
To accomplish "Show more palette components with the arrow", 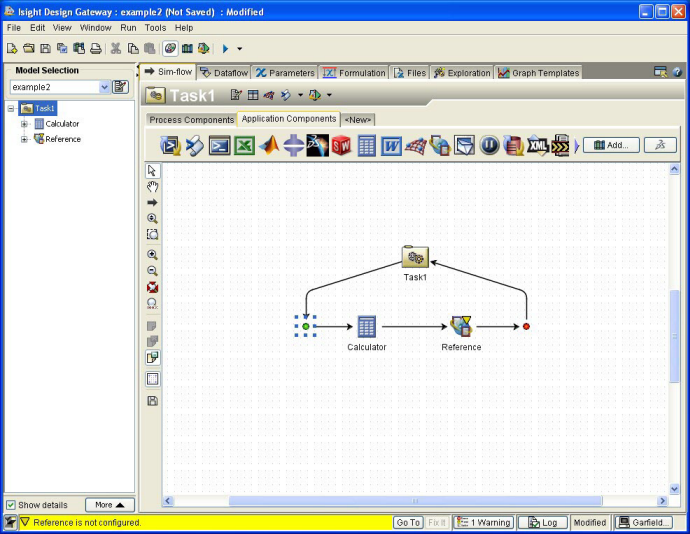I will click(x=577, y=146).
